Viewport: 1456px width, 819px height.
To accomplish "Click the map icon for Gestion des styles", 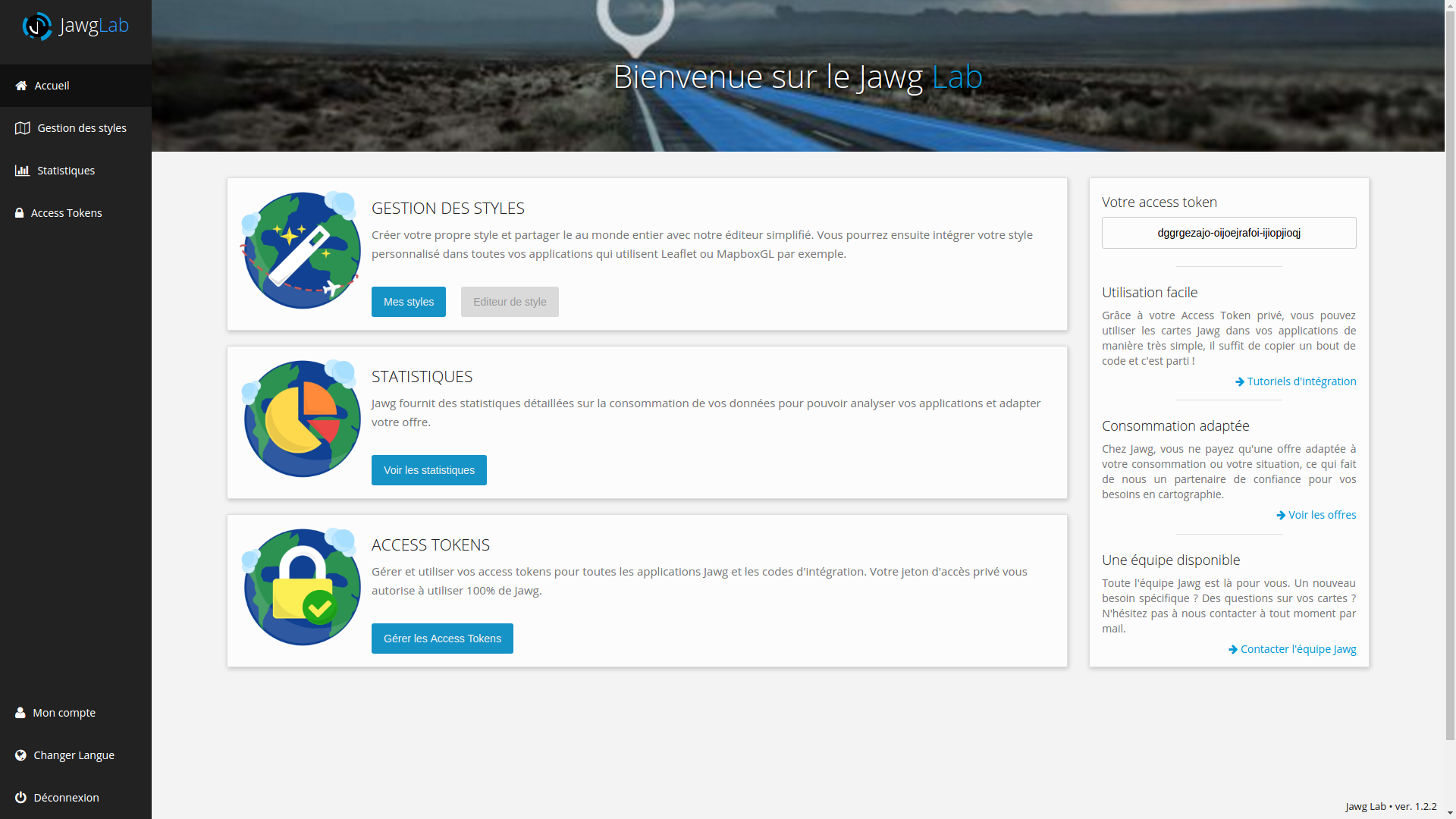I will (23, 128).
